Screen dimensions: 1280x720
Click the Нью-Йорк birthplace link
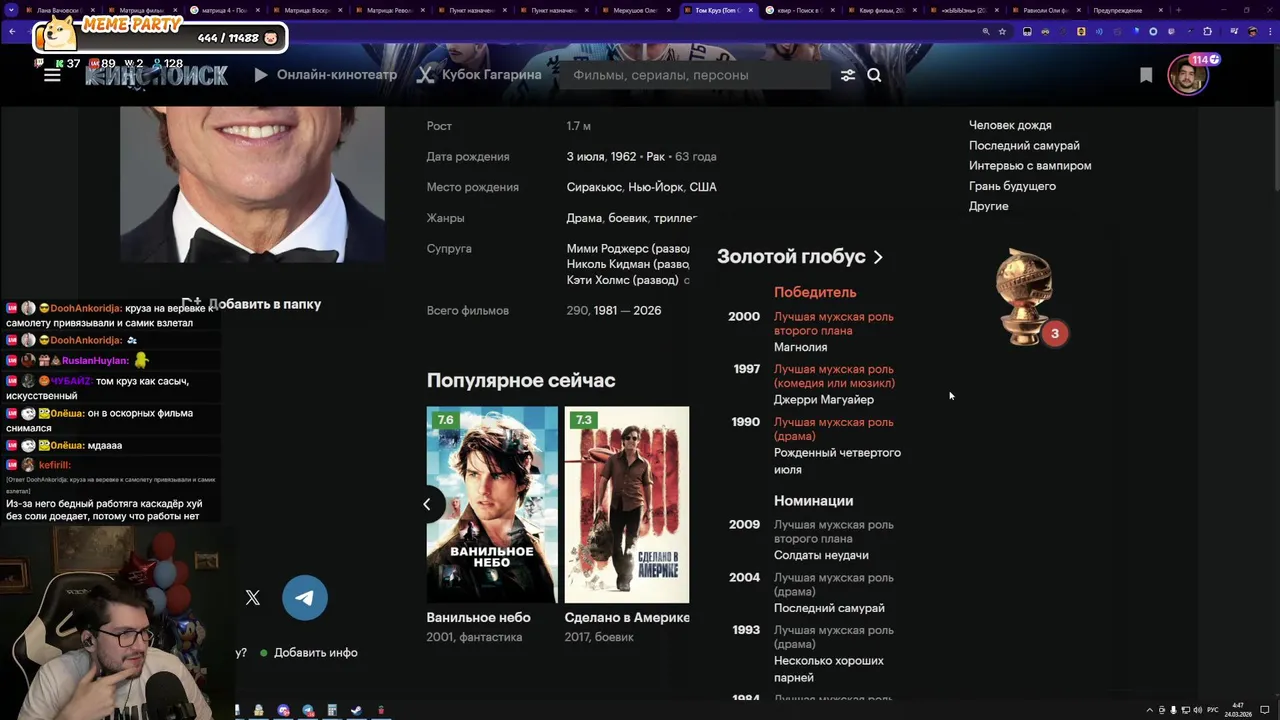pyautogui.click(x=656, y=187)
